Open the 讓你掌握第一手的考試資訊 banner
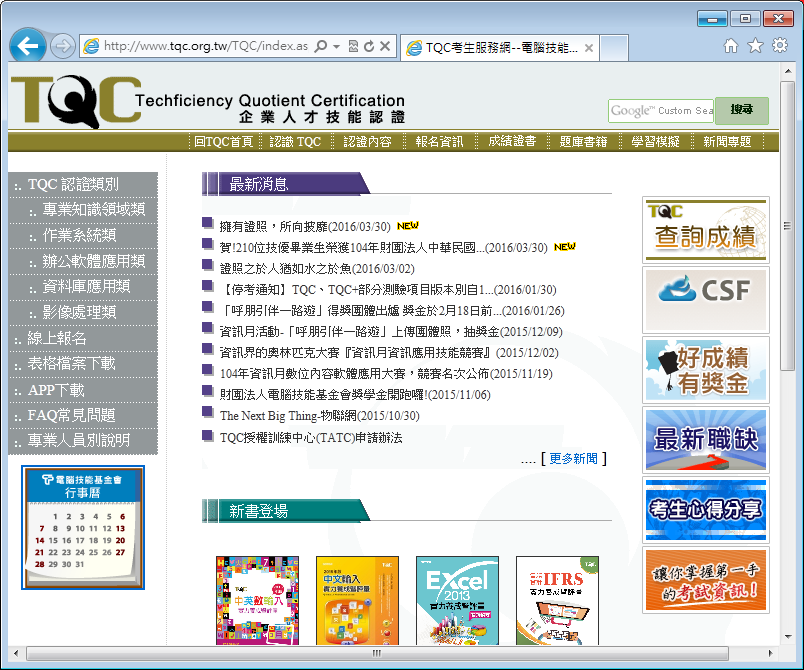The width and height of the screenshot is (804, 670). click(x=706, y=580)
